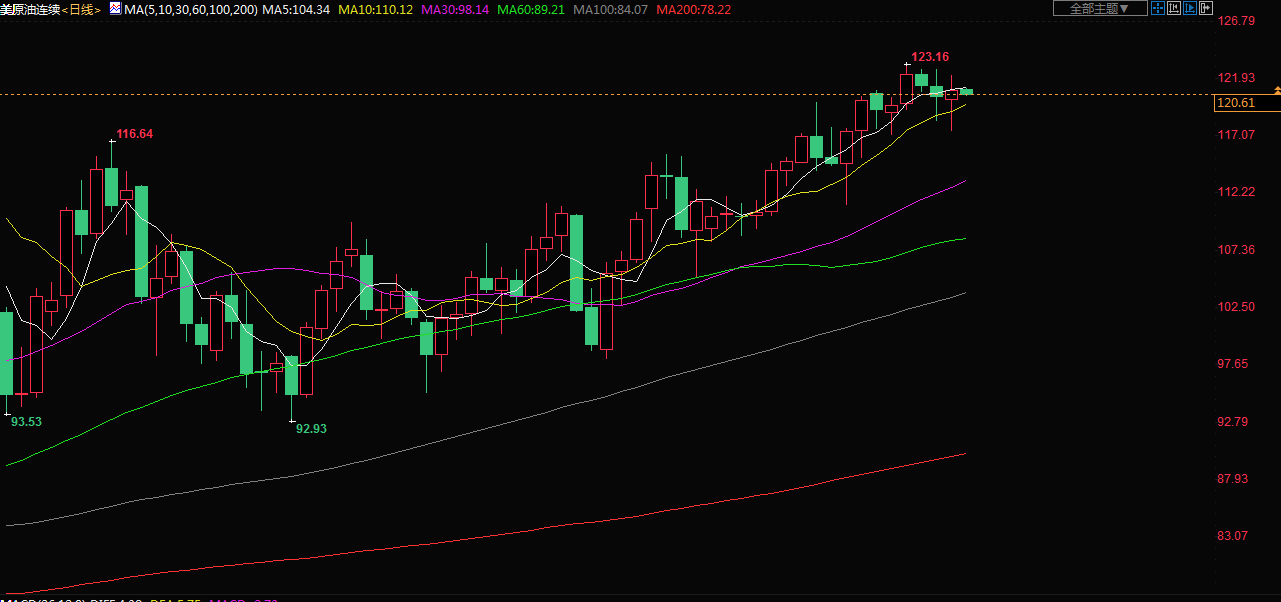Click the MA(5,10,30,60,100,200) parameters label
1281x602 pixels.
click(190, 9)
